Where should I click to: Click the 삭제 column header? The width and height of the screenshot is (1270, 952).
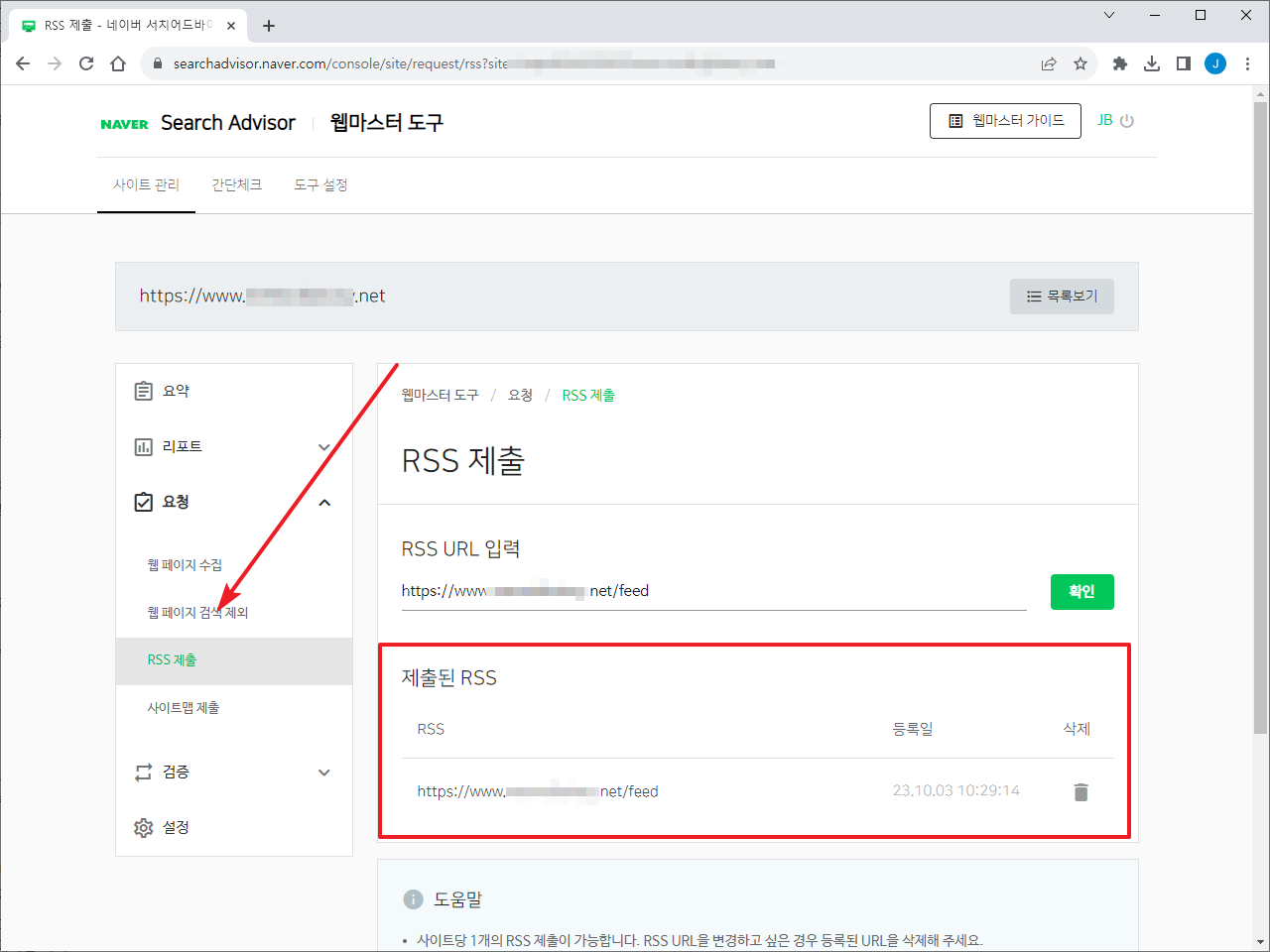(x=1077, y=729)
